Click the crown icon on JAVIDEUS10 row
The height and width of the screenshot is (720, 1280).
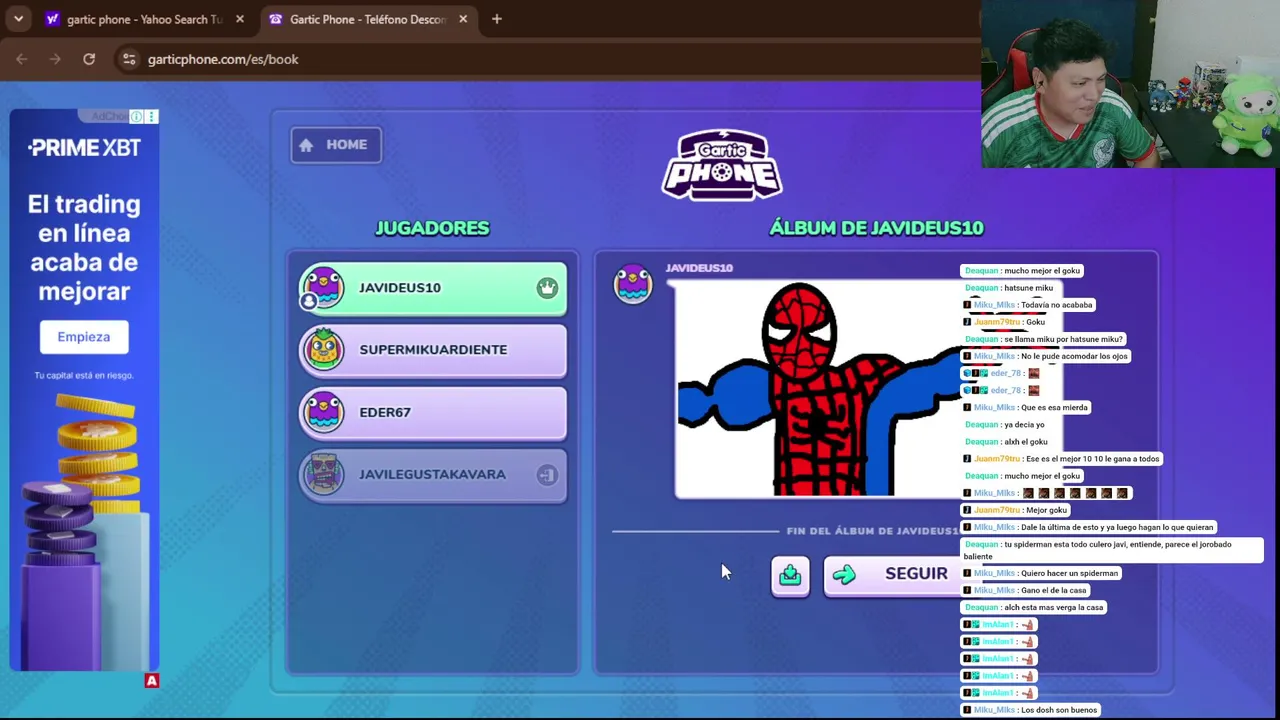(547, 288)
